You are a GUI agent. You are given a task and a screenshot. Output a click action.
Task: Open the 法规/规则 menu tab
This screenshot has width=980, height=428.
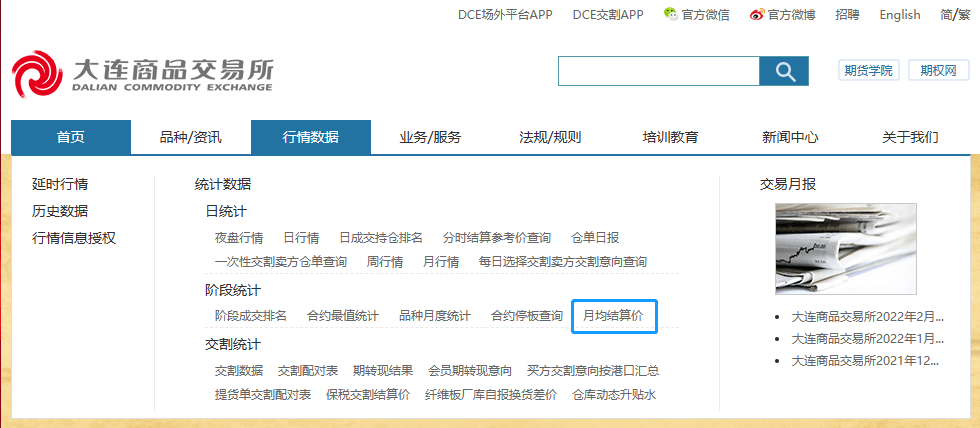click(550, 137)
